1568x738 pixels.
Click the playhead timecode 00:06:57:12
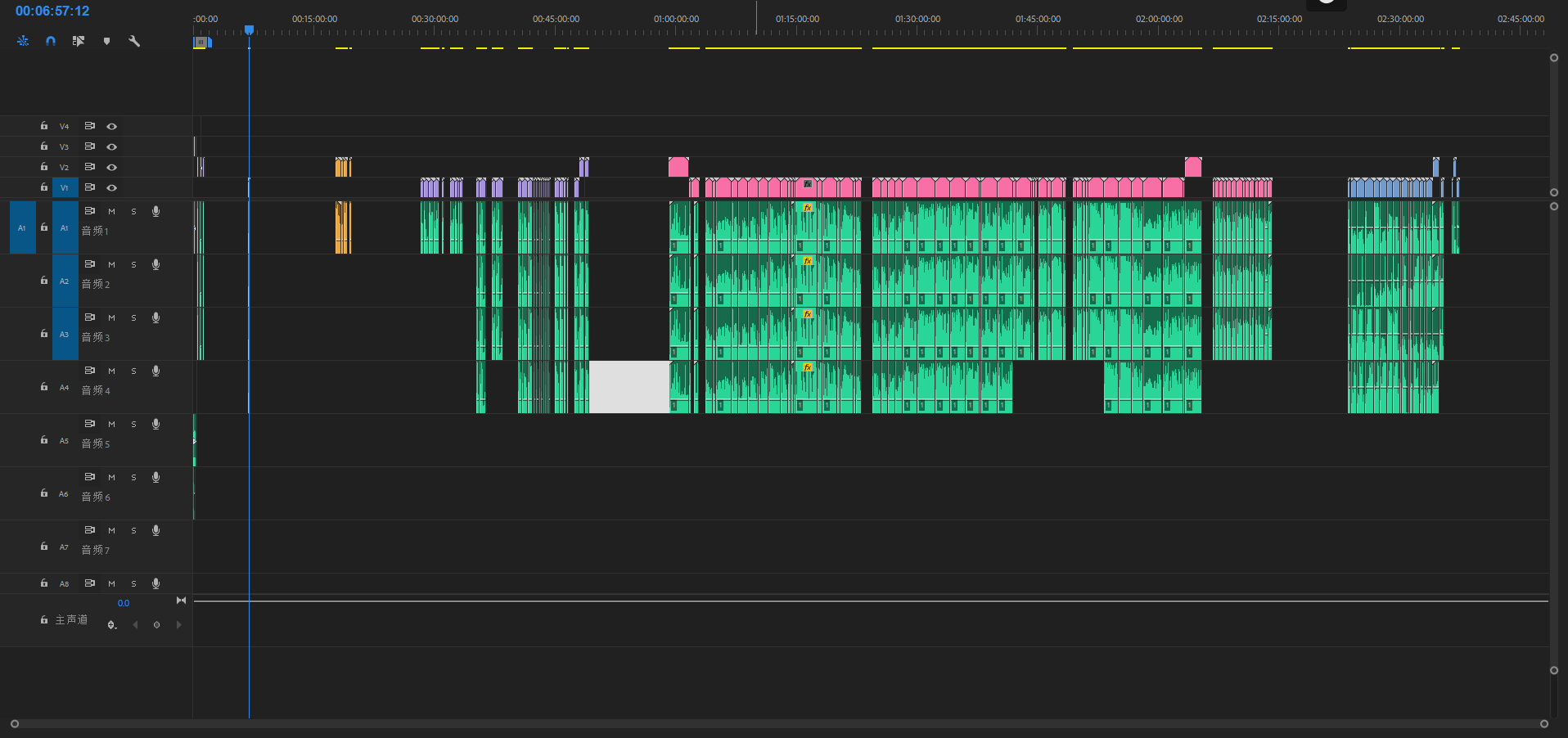tap(52, 11)
